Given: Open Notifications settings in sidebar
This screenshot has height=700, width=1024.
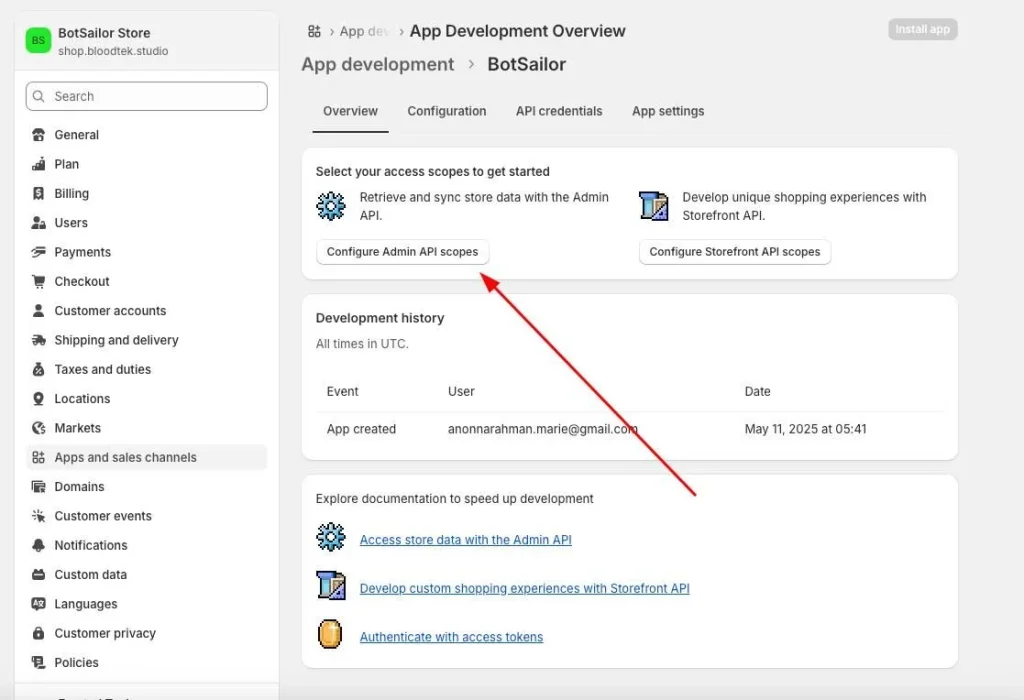Looking at the screenshot, I should [146, 546].
